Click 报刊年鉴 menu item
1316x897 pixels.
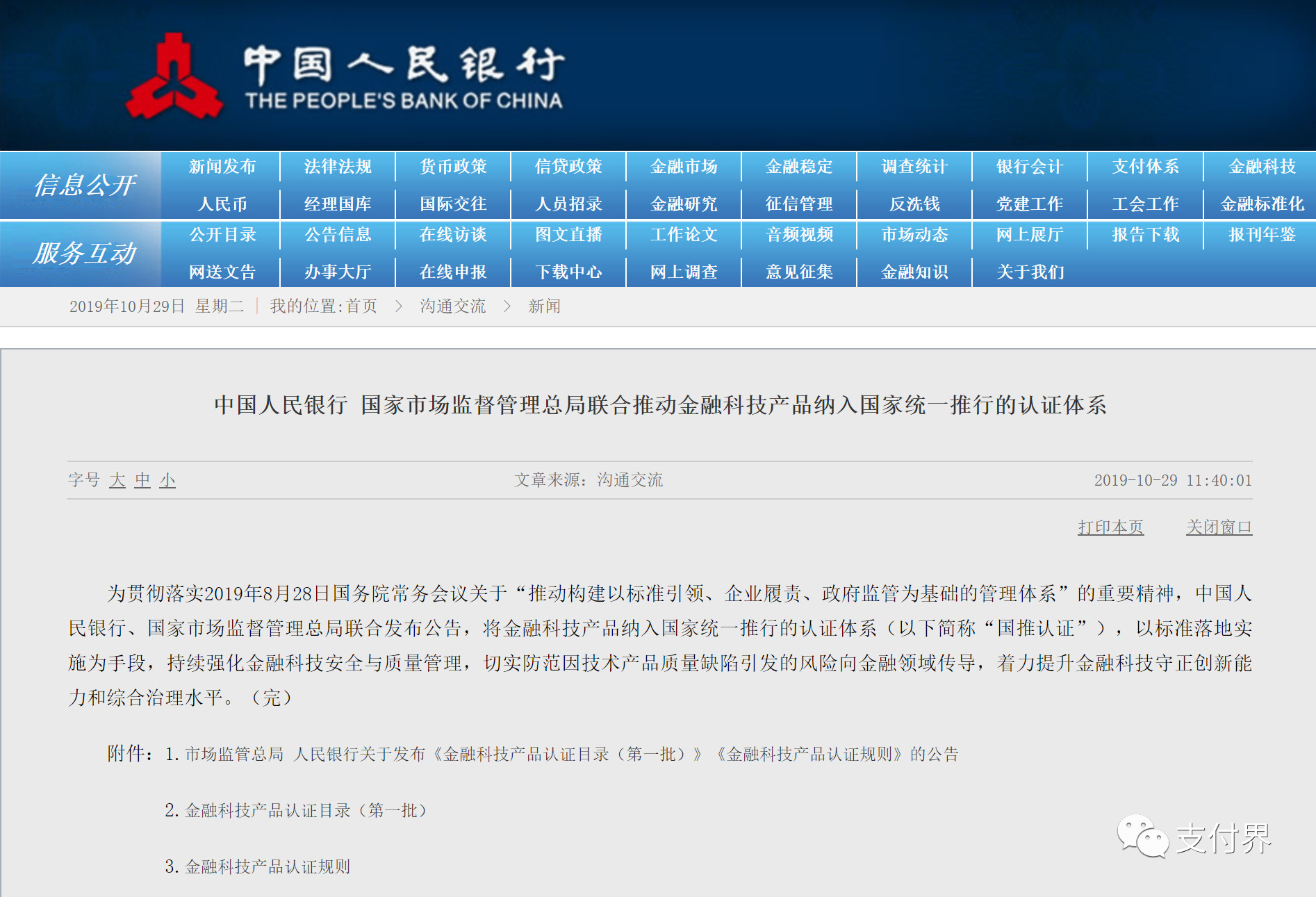coord(1262,235)
